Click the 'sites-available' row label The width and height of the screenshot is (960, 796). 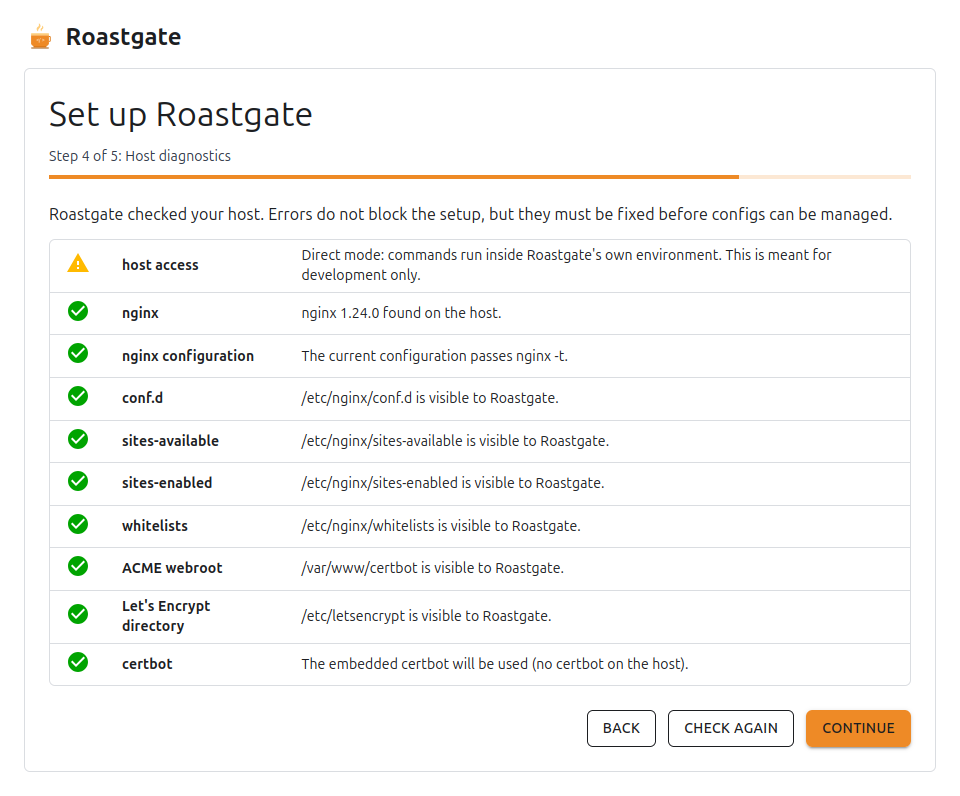click(x=170, y=441)
